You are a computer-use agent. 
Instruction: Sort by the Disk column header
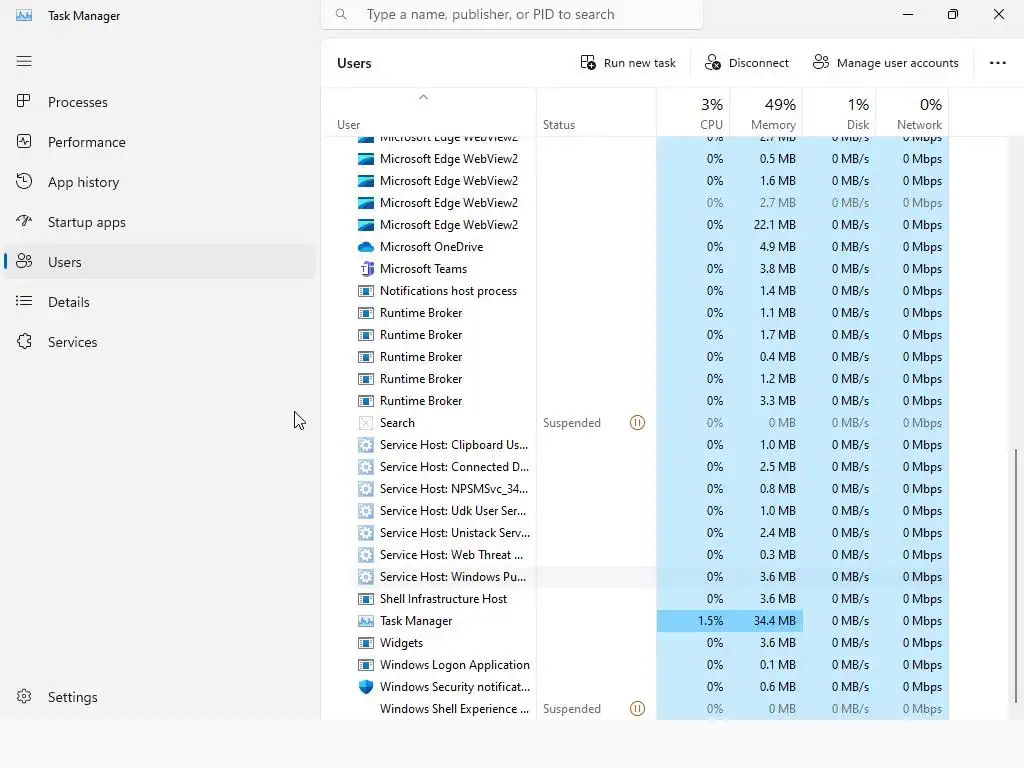point(839,113)
